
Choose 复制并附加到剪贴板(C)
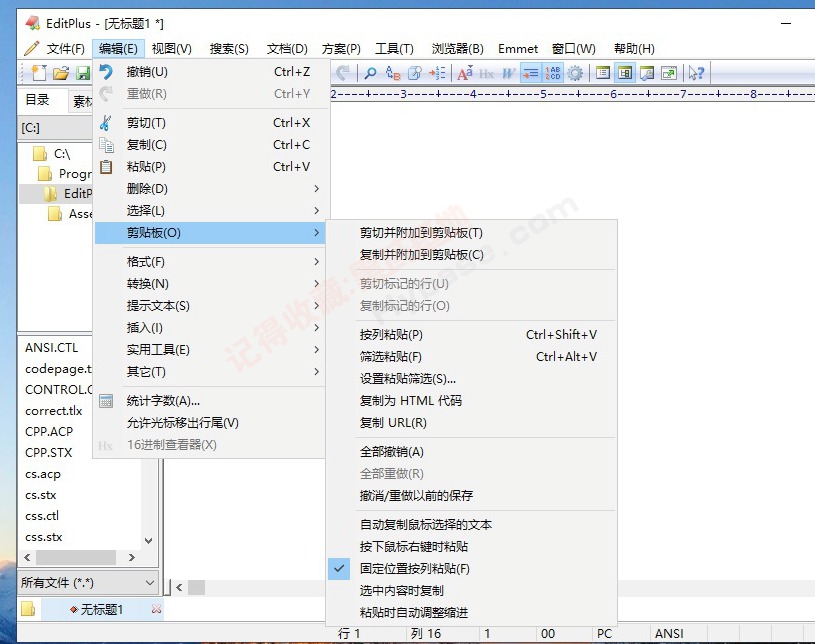[471, 255]
